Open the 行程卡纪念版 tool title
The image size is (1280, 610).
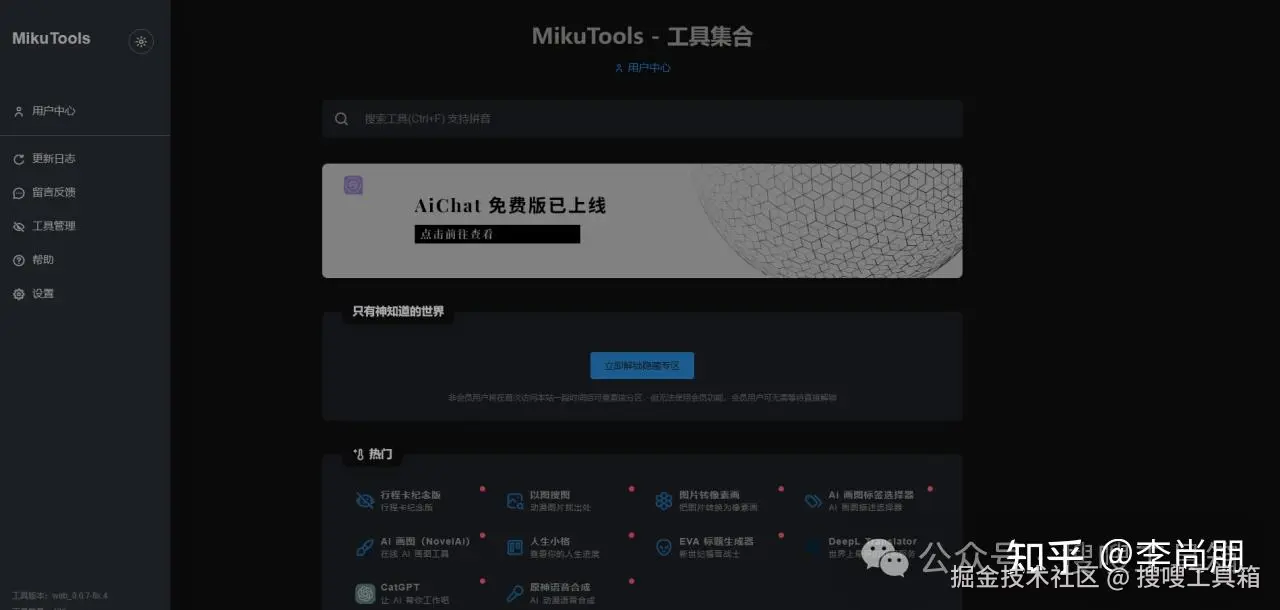(x=411, y=495)
